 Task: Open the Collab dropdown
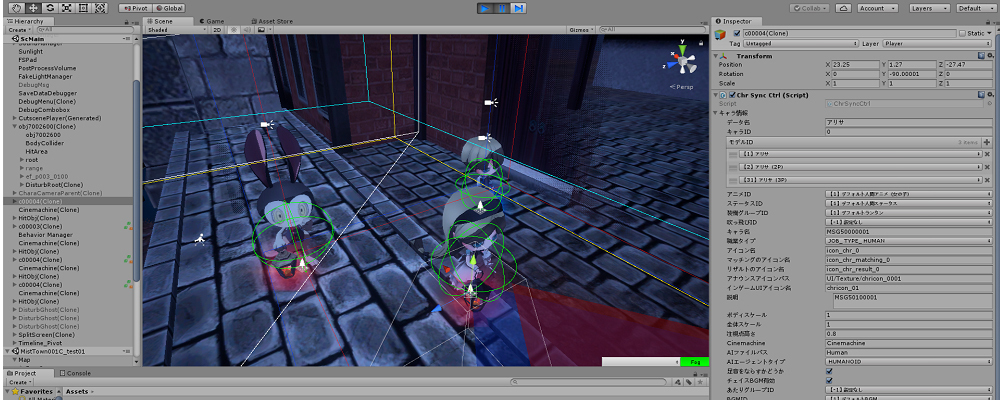(809, 8)
